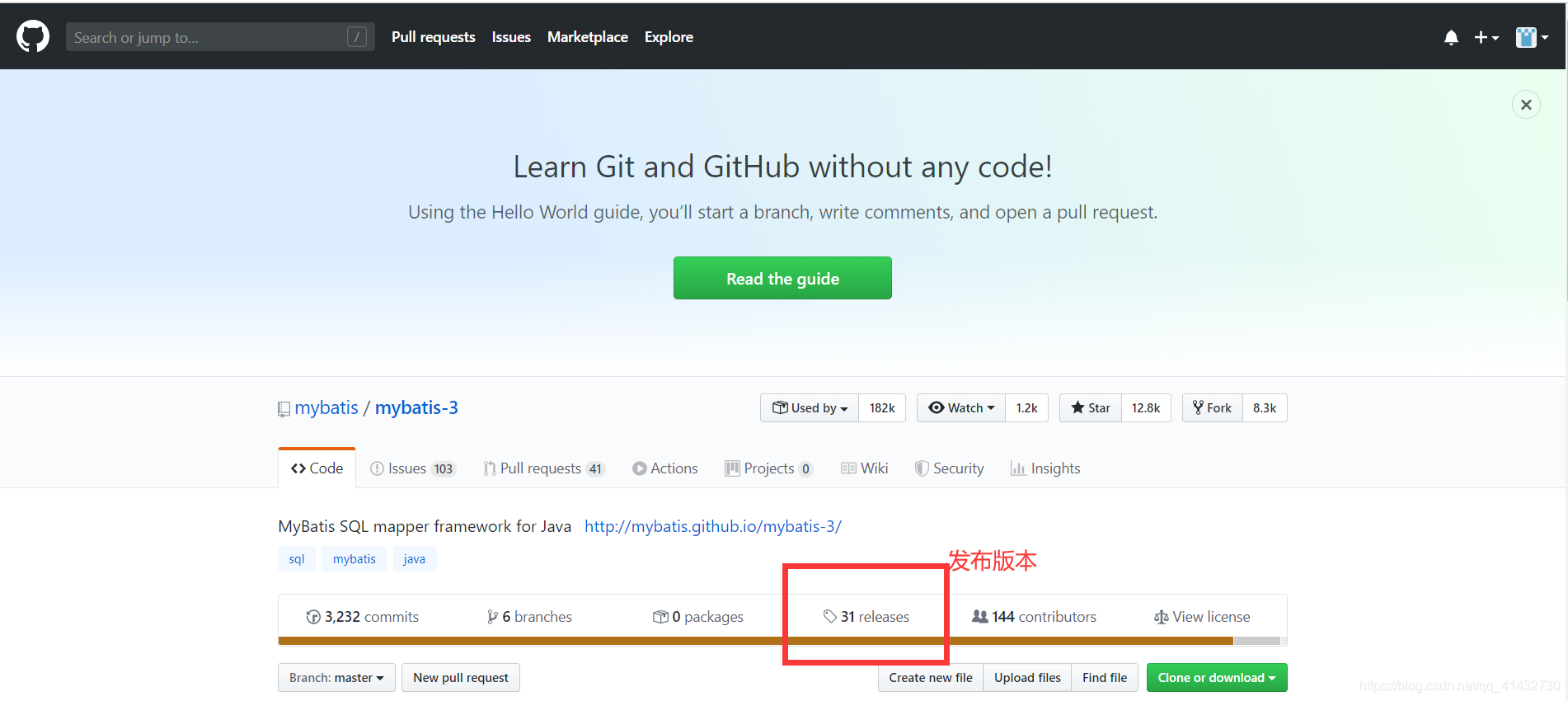Screen dimensions: 1568x701
Task: Fork the mybatis-3 repository
Action: [1213, 407]
